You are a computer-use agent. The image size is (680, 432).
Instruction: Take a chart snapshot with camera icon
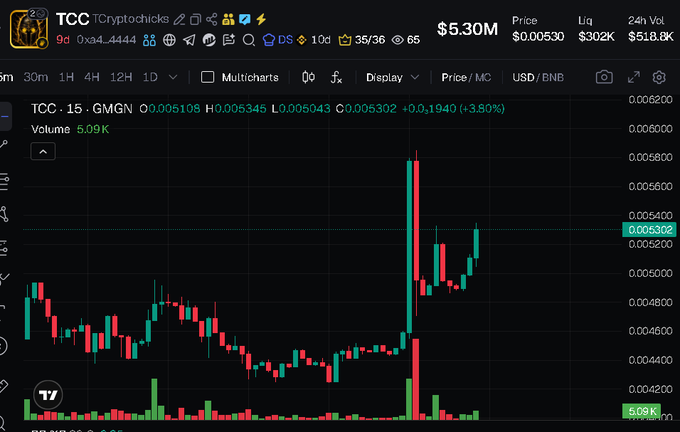tap(604, 77)
